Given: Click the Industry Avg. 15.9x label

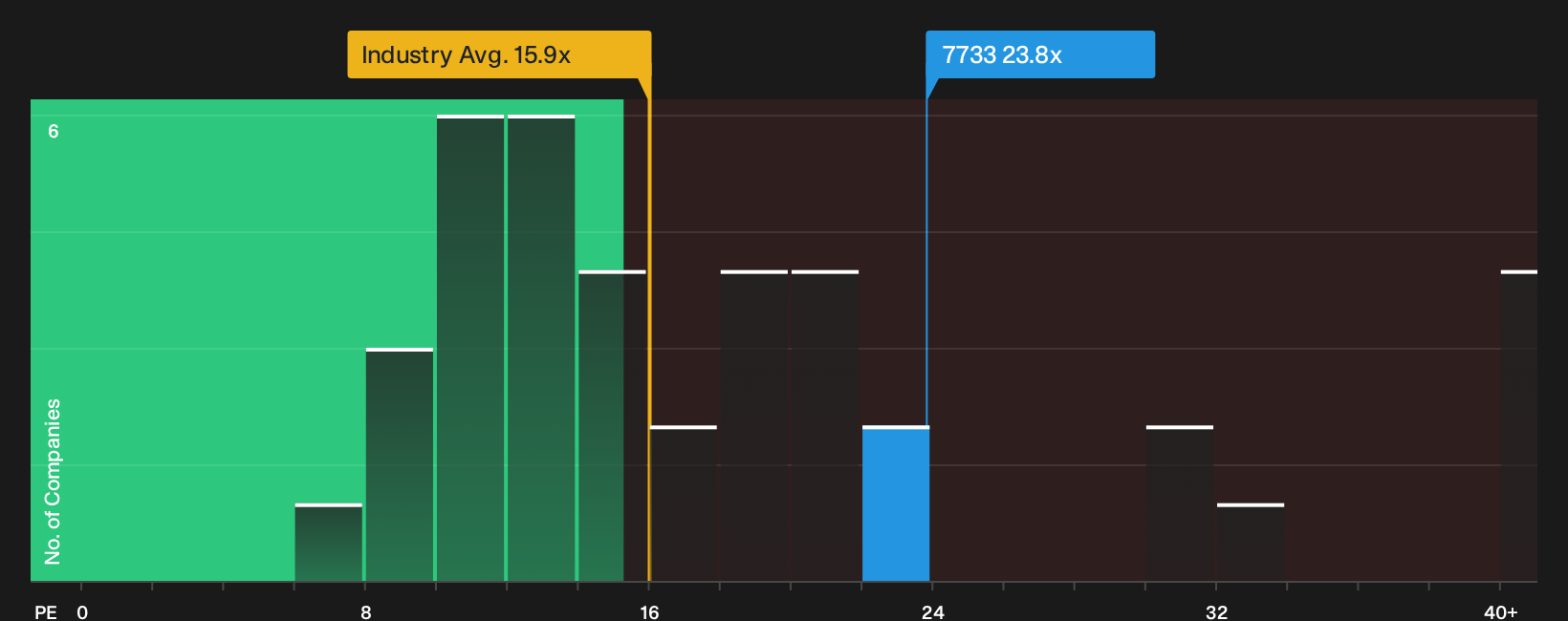Looking at the screenshot, I should click(499, 54).
